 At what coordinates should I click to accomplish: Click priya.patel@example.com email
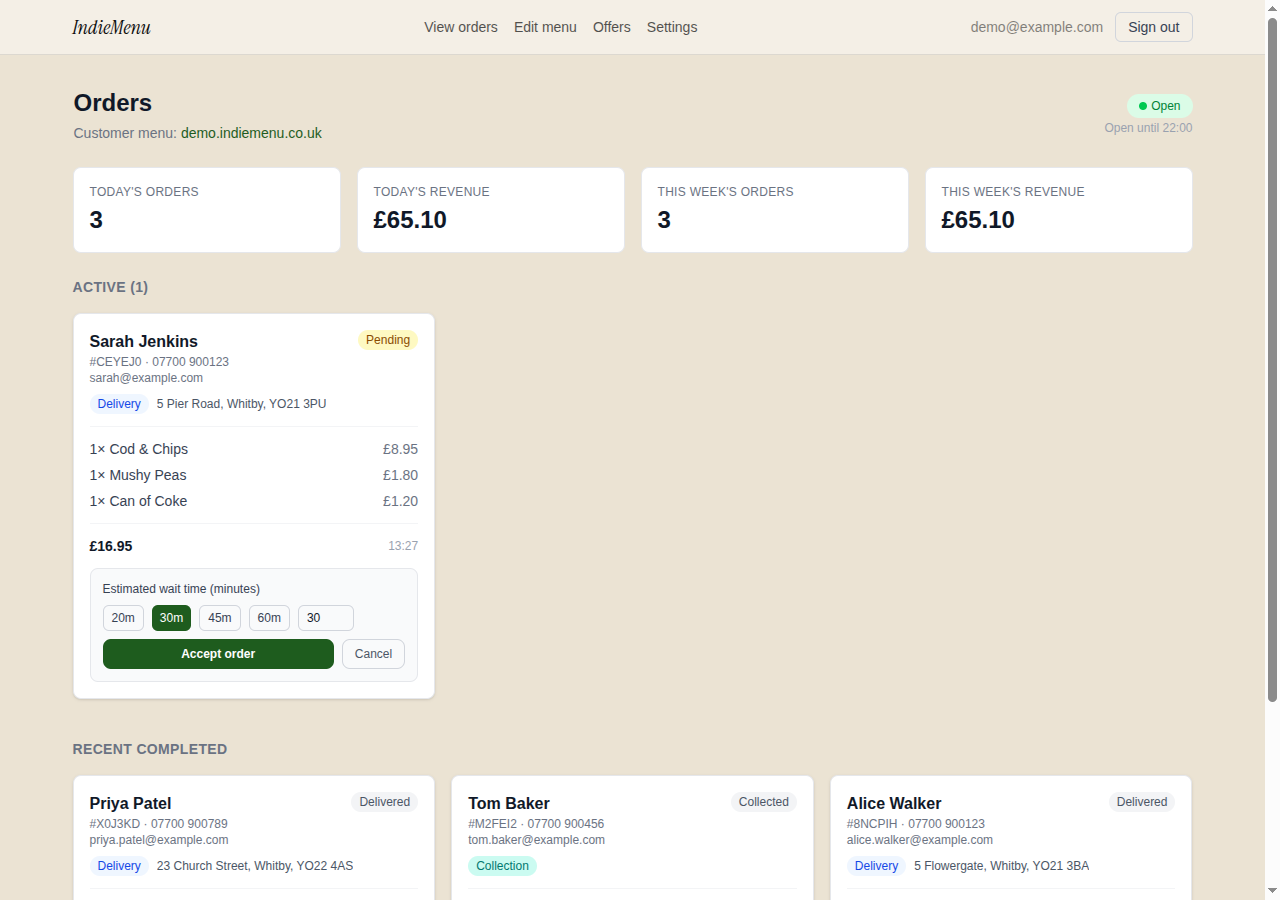tap(159, 840)
